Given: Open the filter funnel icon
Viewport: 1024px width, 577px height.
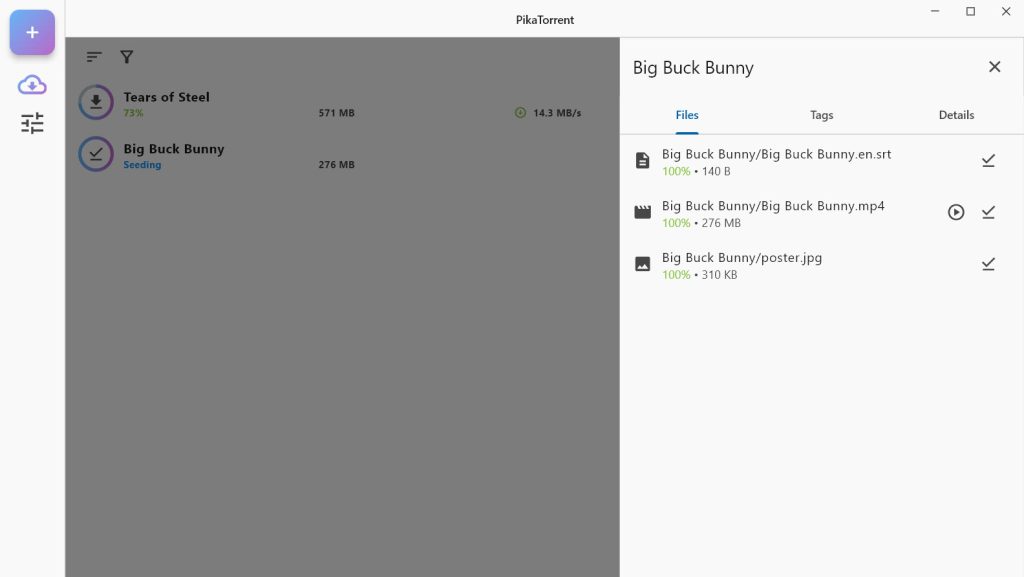Looking at the screenshot, I should click(x=127, y=57).
